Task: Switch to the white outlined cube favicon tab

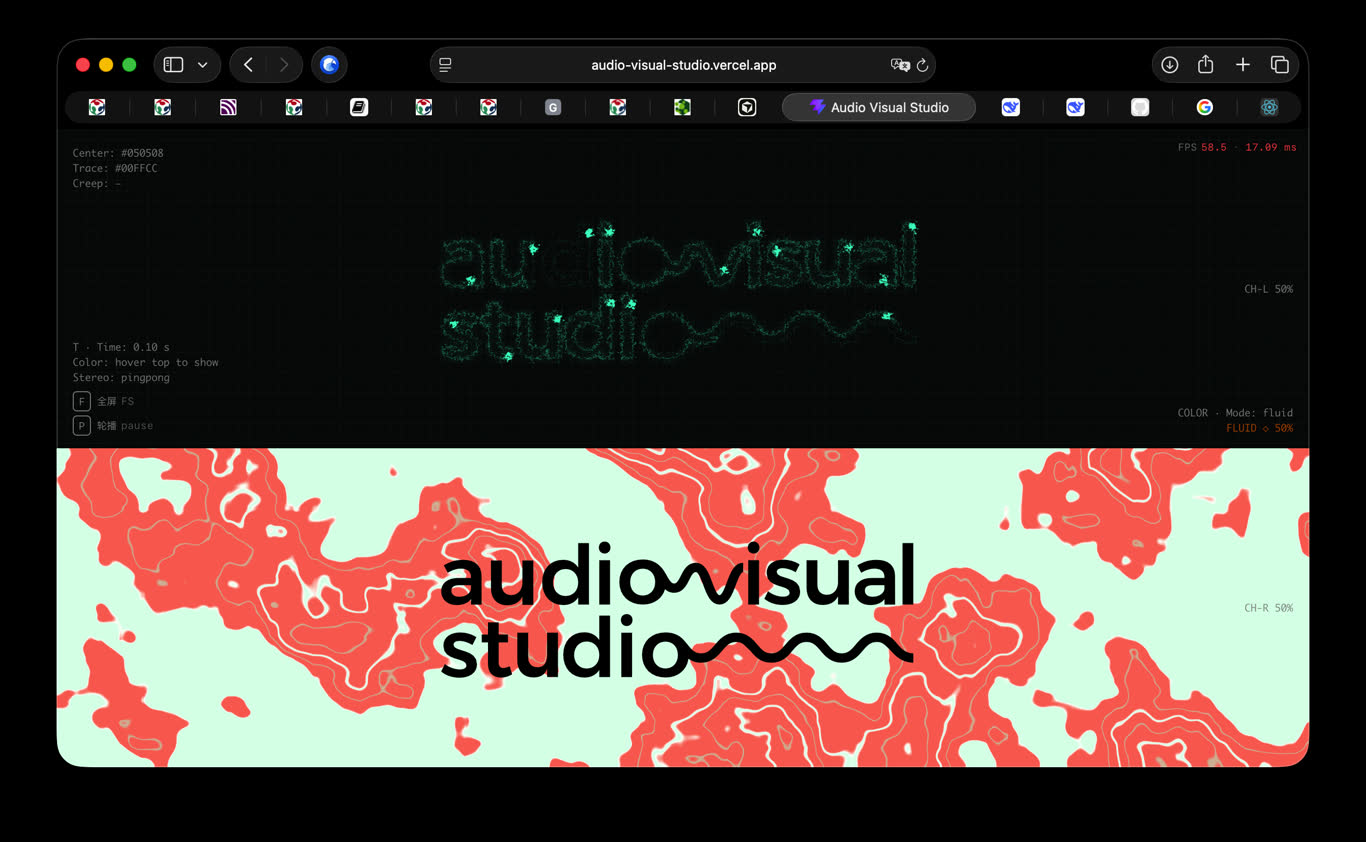Action: [x=747, y=107]
